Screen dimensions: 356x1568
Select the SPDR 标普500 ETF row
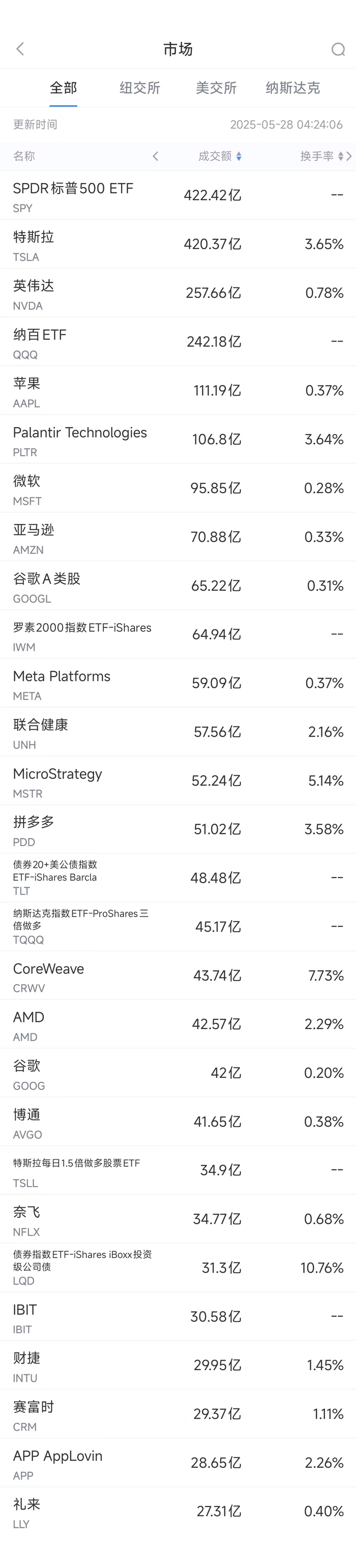[177, 195]
